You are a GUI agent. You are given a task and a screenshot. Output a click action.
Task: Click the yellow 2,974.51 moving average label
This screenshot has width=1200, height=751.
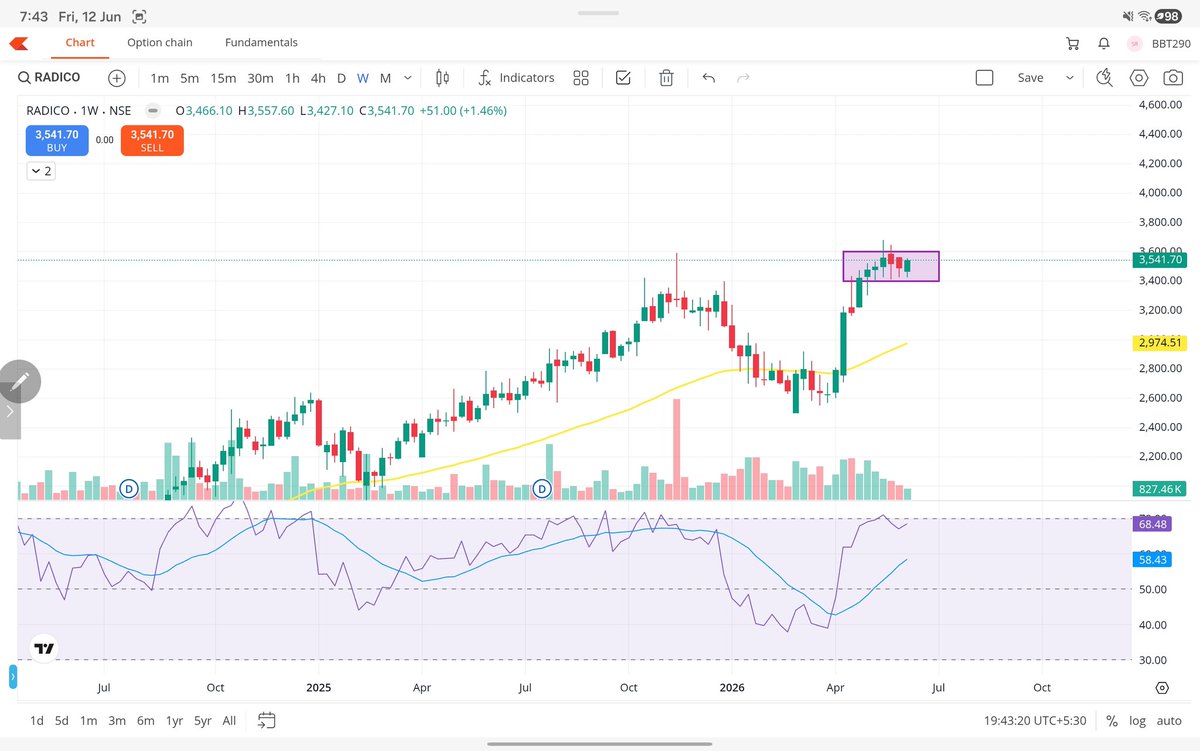pos(1159,343)
